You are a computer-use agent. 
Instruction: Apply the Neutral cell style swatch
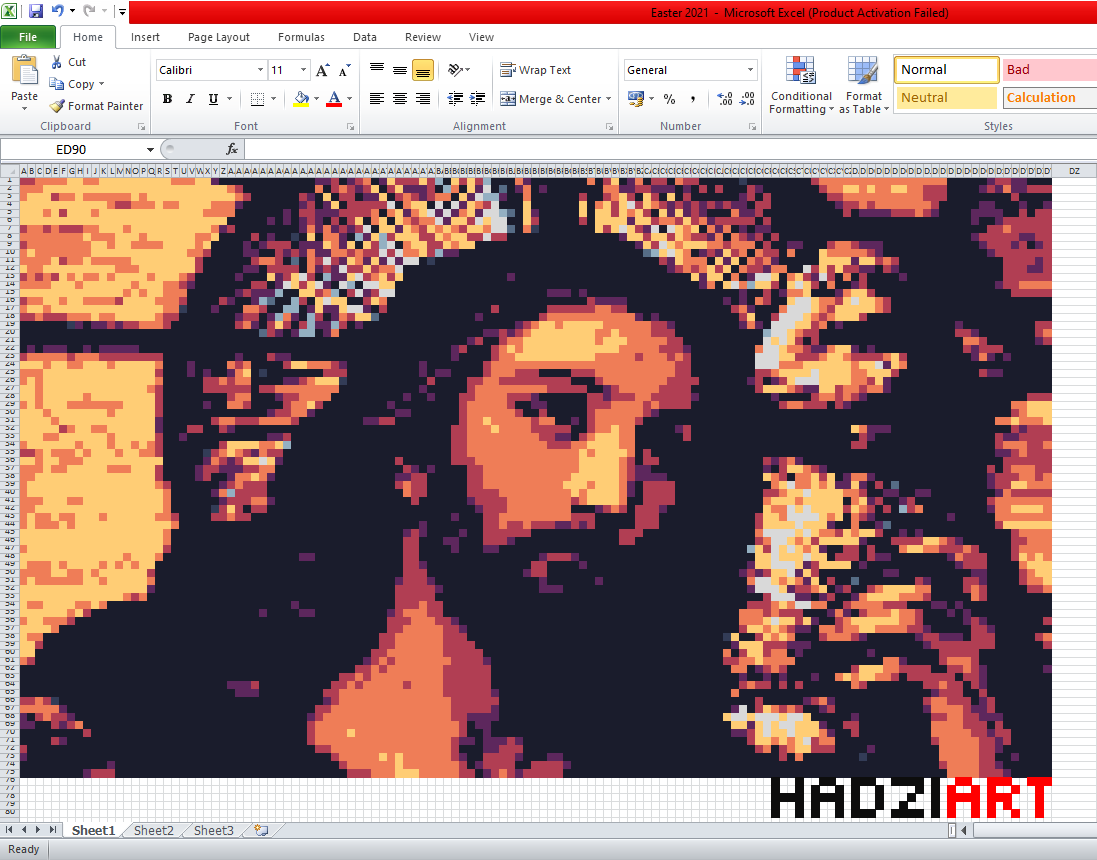click(x=946, y=98)
